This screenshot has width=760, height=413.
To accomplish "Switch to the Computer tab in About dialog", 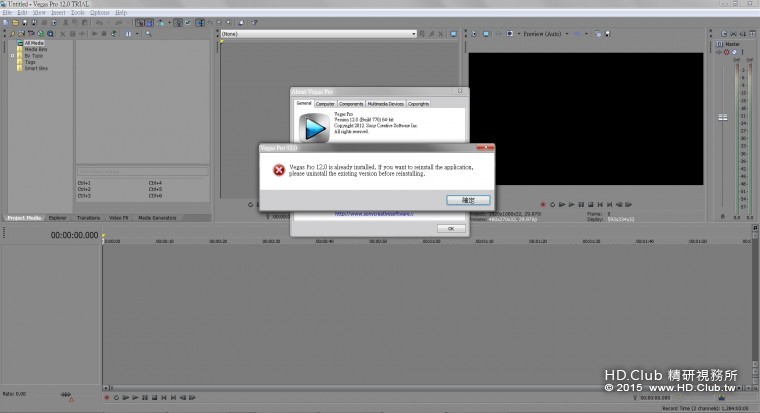I will (326, 104).
